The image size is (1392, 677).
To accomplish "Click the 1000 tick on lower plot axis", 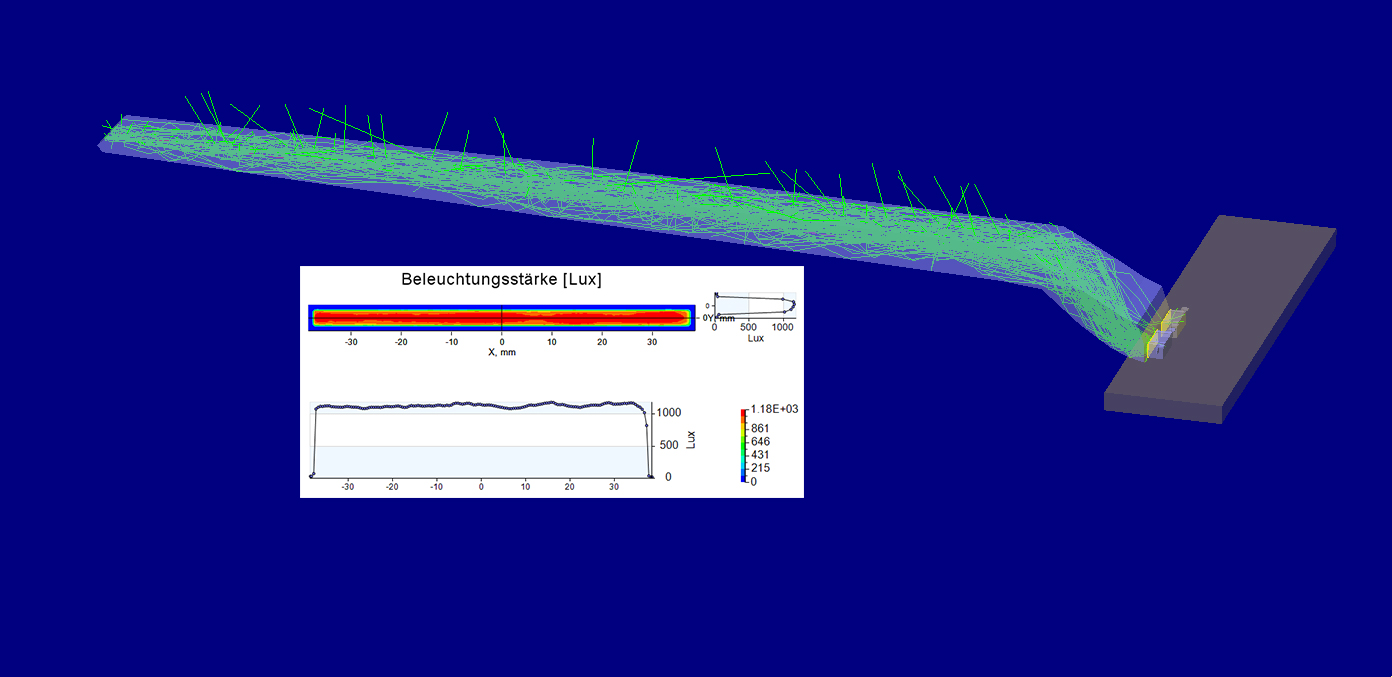I will pyautogui.click(x=668, y=412).
